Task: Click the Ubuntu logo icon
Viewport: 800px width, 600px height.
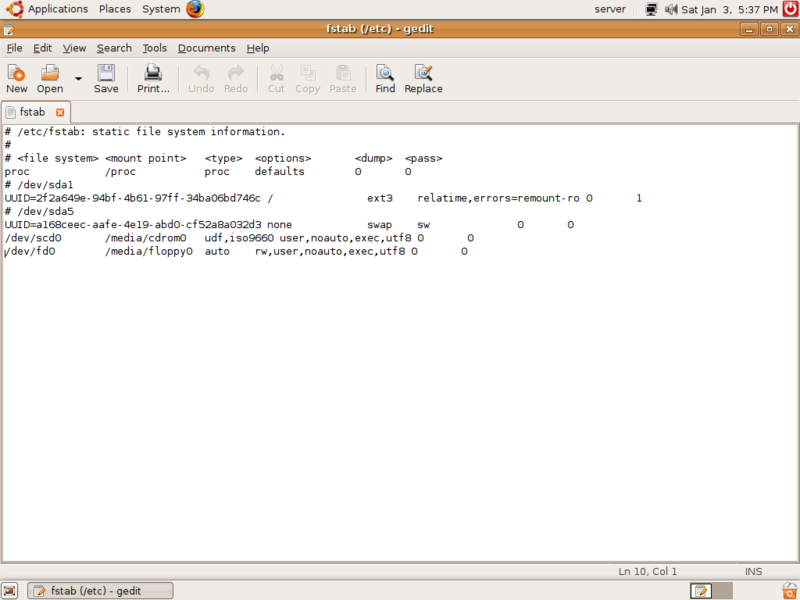Action: pos(15,9)
